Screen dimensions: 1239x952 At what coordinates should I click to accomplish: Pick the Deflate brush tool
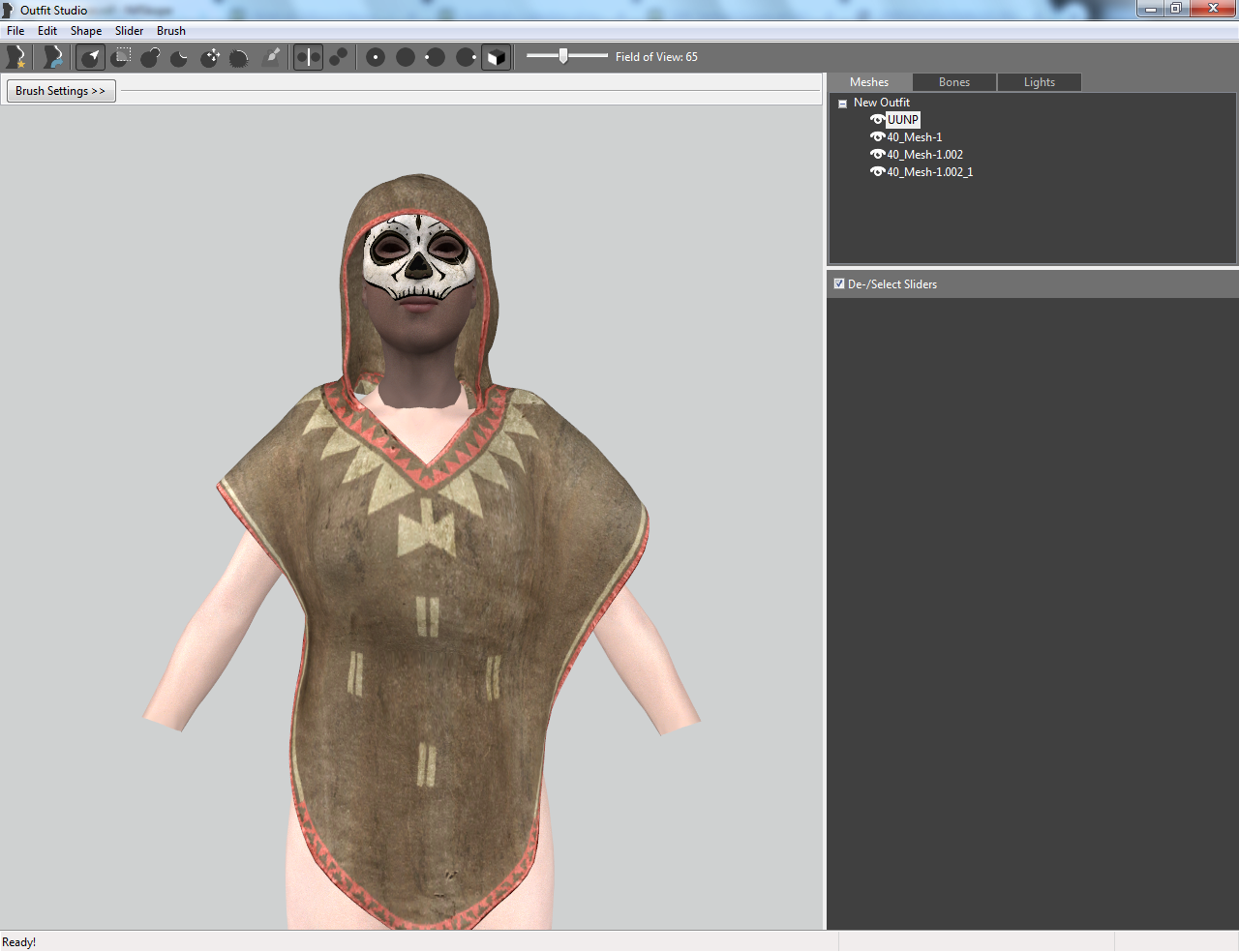(180, 57)
